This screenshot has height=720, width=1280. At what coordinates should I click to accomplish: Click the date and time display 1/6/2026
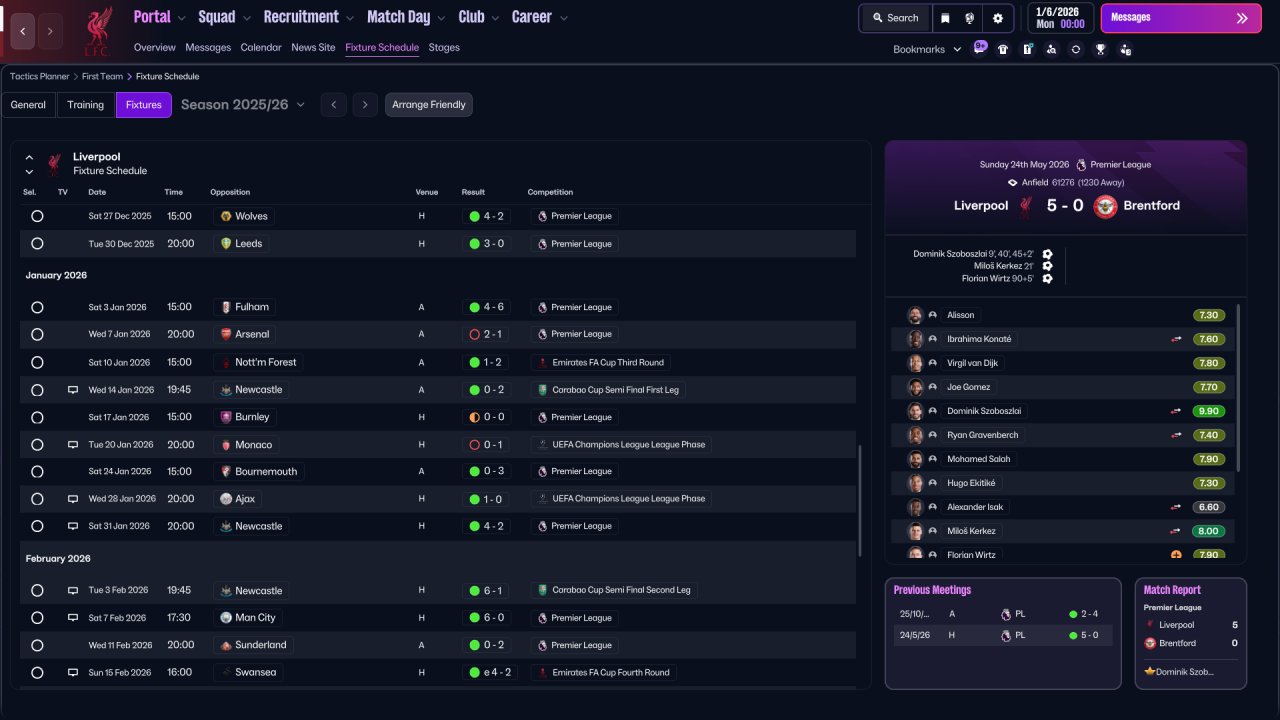tap(1060, 18)
